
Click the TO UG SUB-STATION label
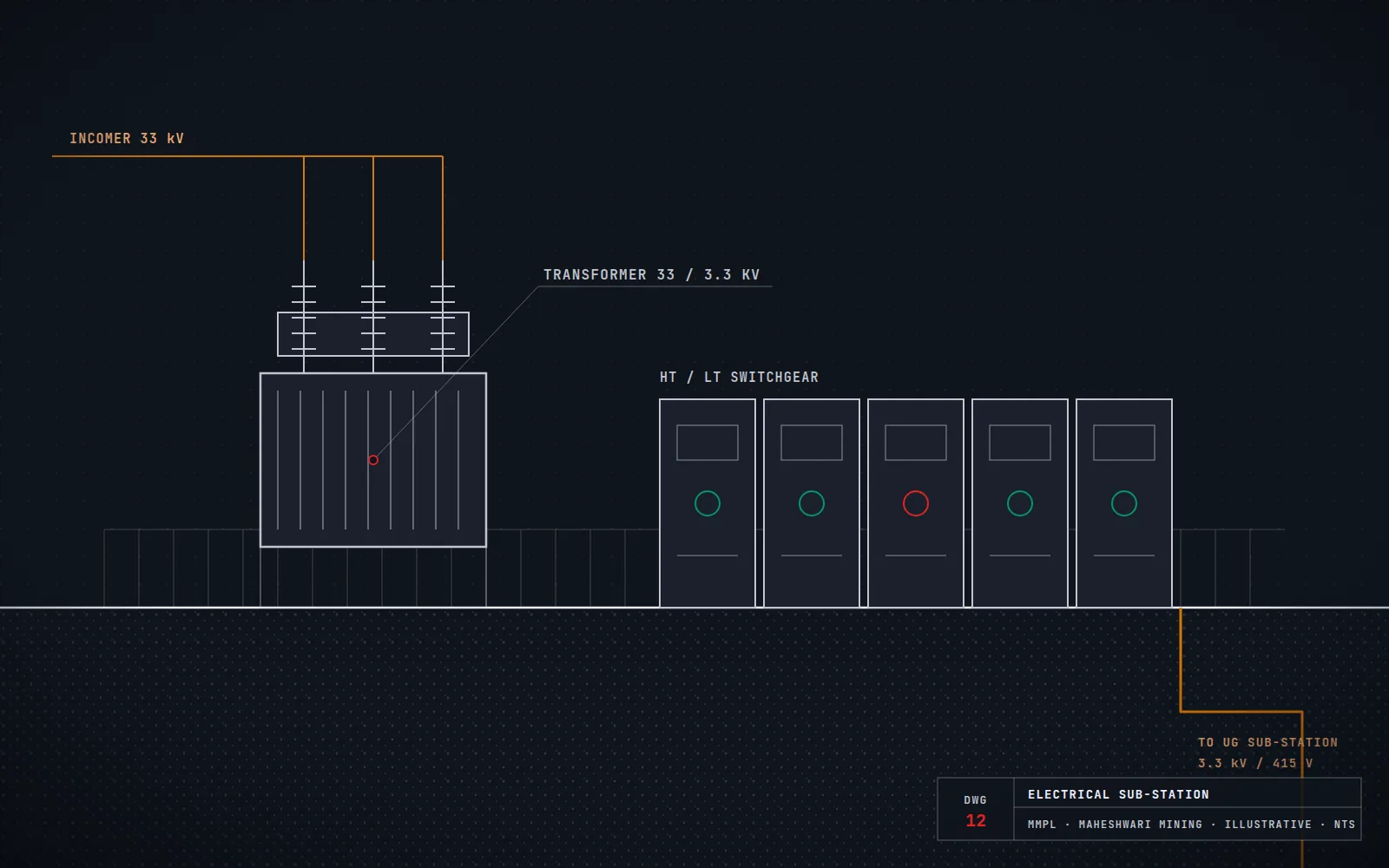pyautogui.click(x=1267, y=742)
